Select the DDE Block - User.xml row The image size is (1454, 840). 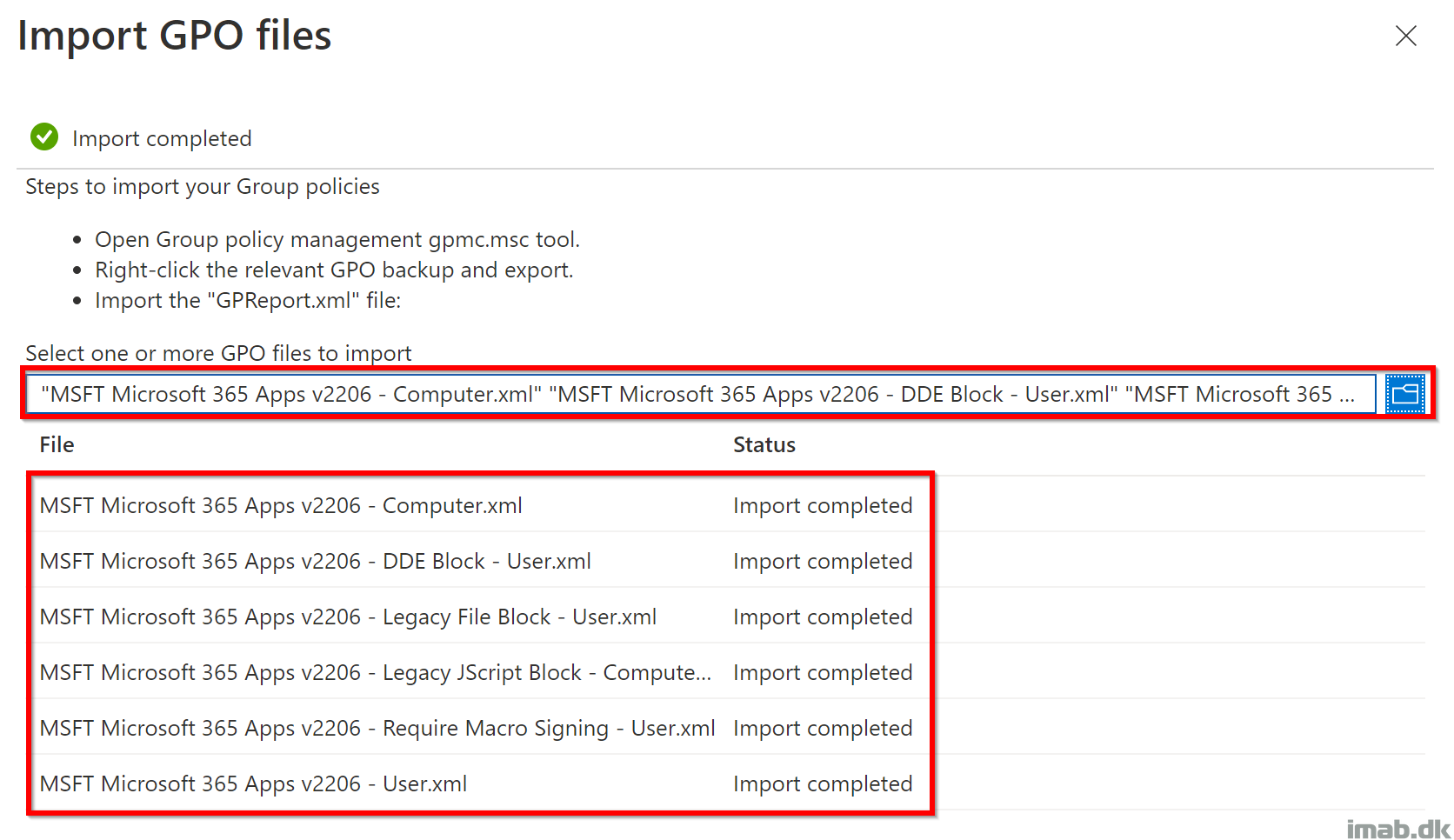[x=729, y=561]
